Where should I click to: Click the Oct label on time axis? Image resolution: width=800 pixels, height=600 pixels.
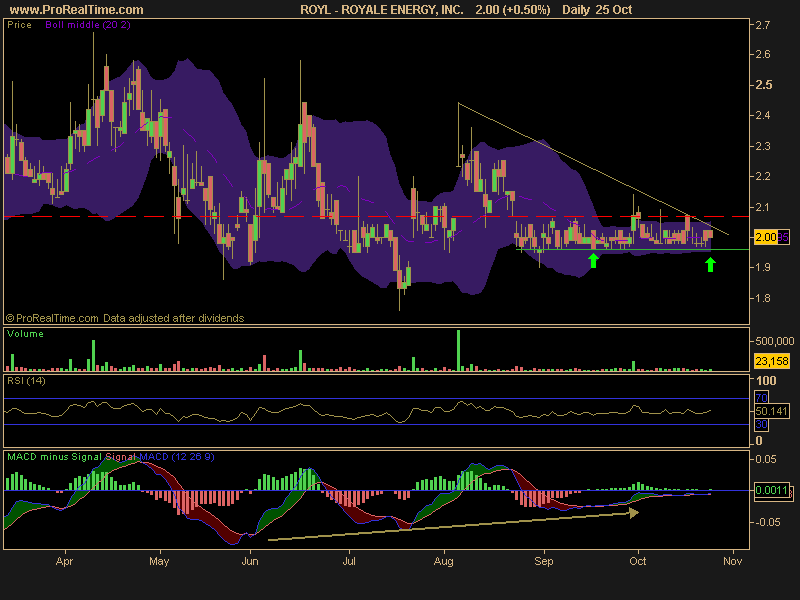638,562
